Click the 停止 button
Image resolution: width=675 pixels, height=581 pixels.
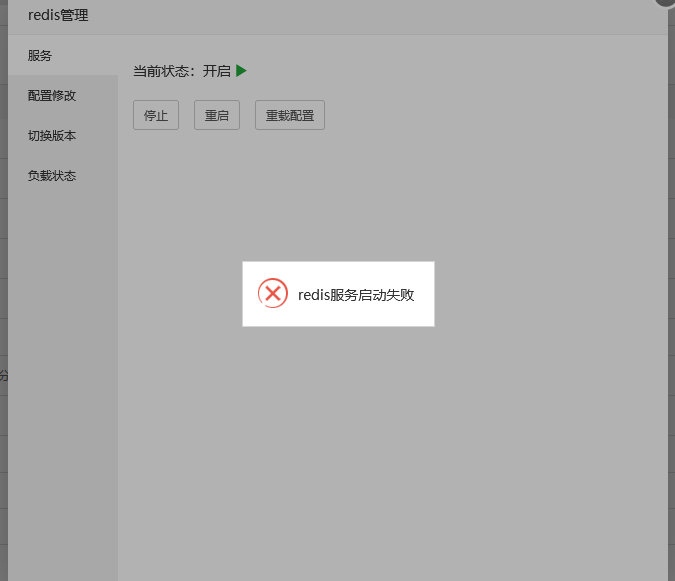[x=156, y=115]
